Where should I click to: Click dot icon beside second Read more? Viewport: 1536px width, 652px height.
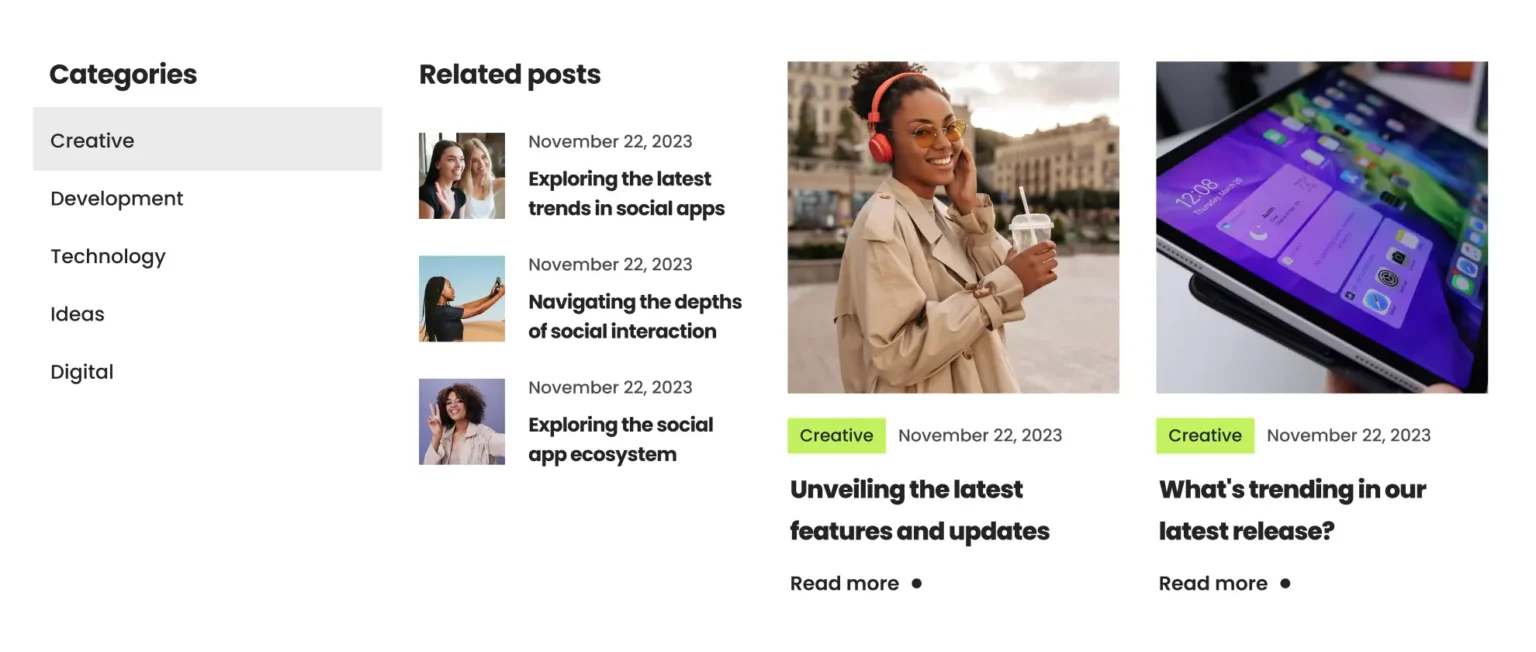tap(1285, 583)
